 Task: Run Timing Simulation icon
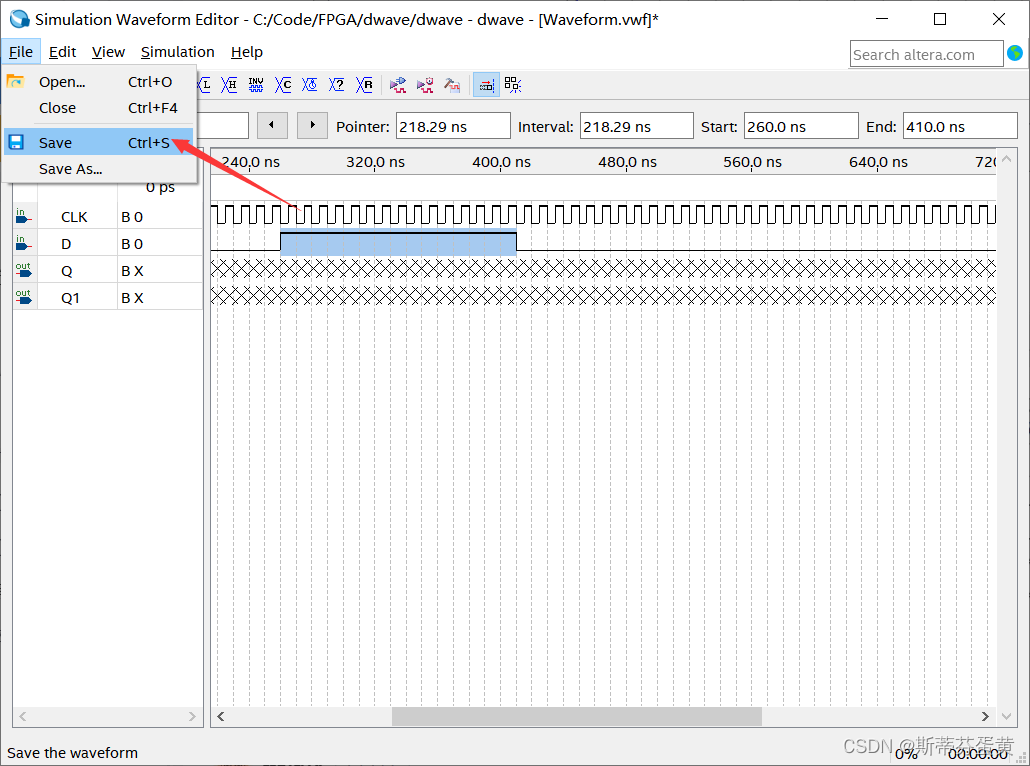coord(425,85)
